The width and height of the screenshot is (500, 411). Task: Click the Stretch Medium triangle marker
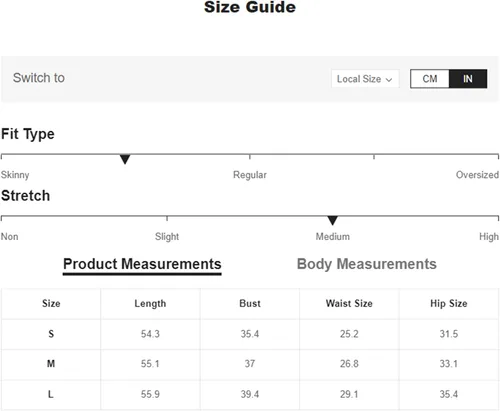coord(332,220)
